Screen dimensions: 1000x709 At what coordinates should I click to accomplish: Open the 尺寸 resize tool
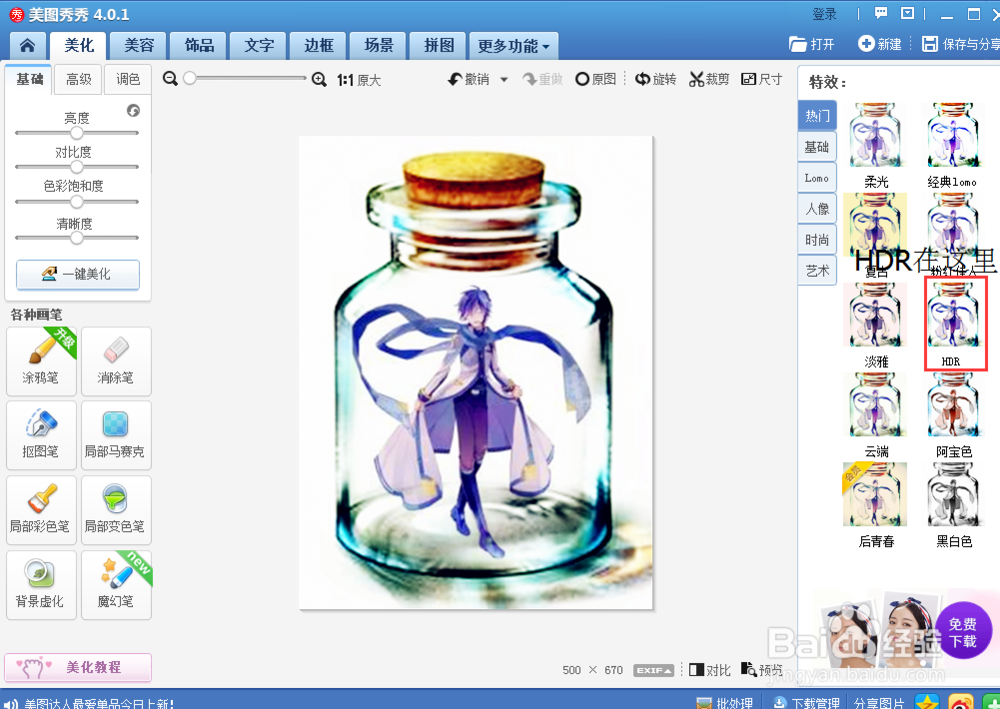click(x=761, y=79)
